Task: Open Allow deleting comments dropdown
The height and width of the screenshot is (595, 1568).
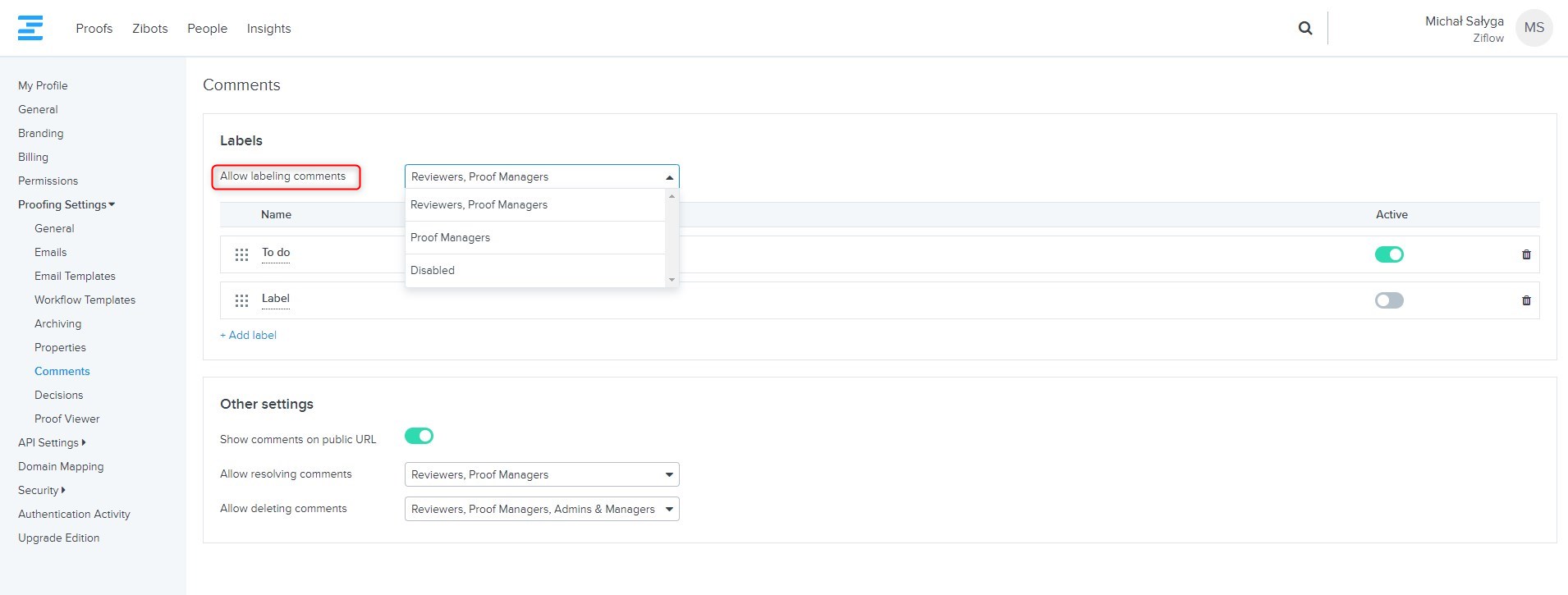Action: (541, 509)
